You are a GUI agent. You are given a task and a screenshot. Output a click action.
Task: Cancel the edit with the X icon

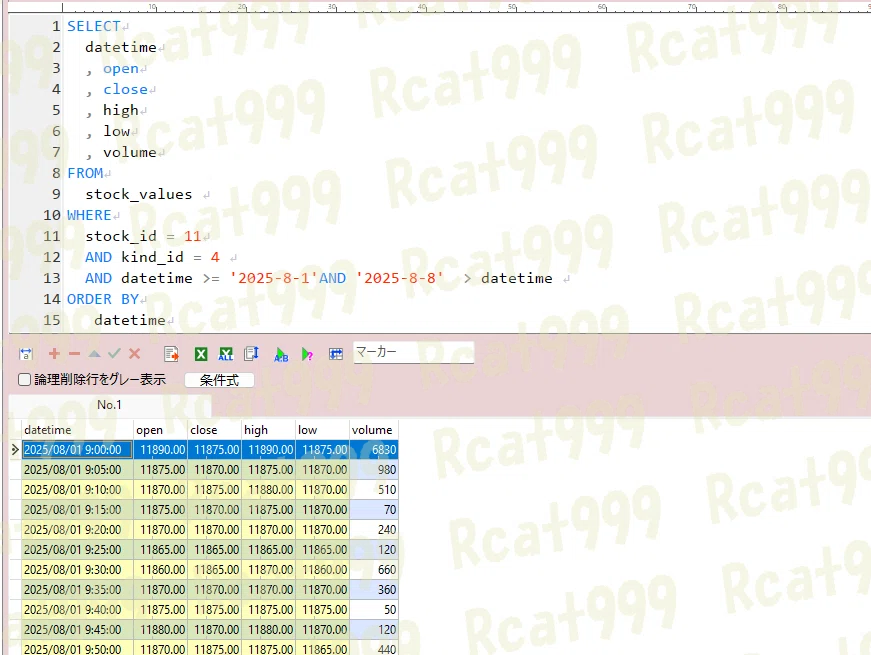[134, 353]
